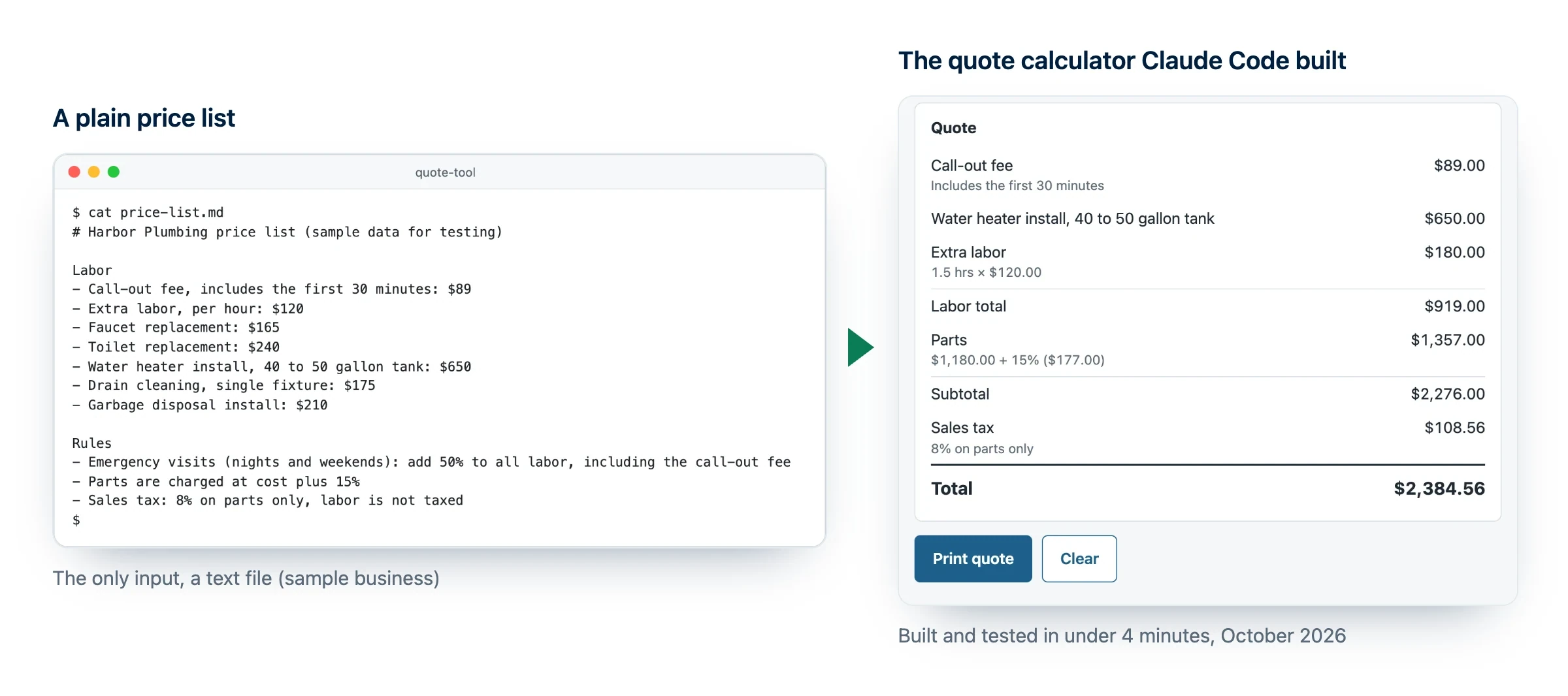Click the $650.00 amount
This screenshot has height=696, width=1568.
[1454, 219]
